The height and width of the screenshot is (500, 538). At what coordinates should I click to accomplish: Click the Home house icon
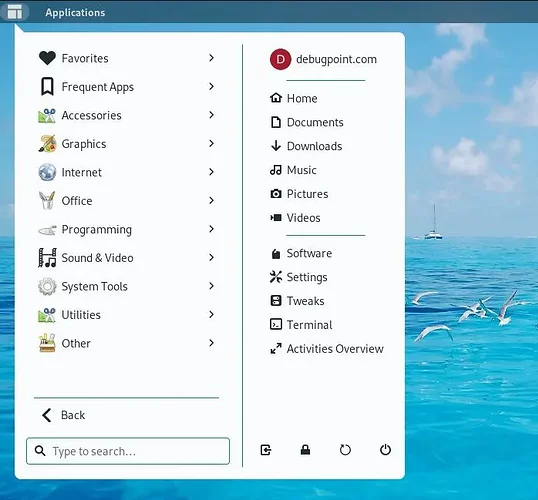(x=276, y=98)
